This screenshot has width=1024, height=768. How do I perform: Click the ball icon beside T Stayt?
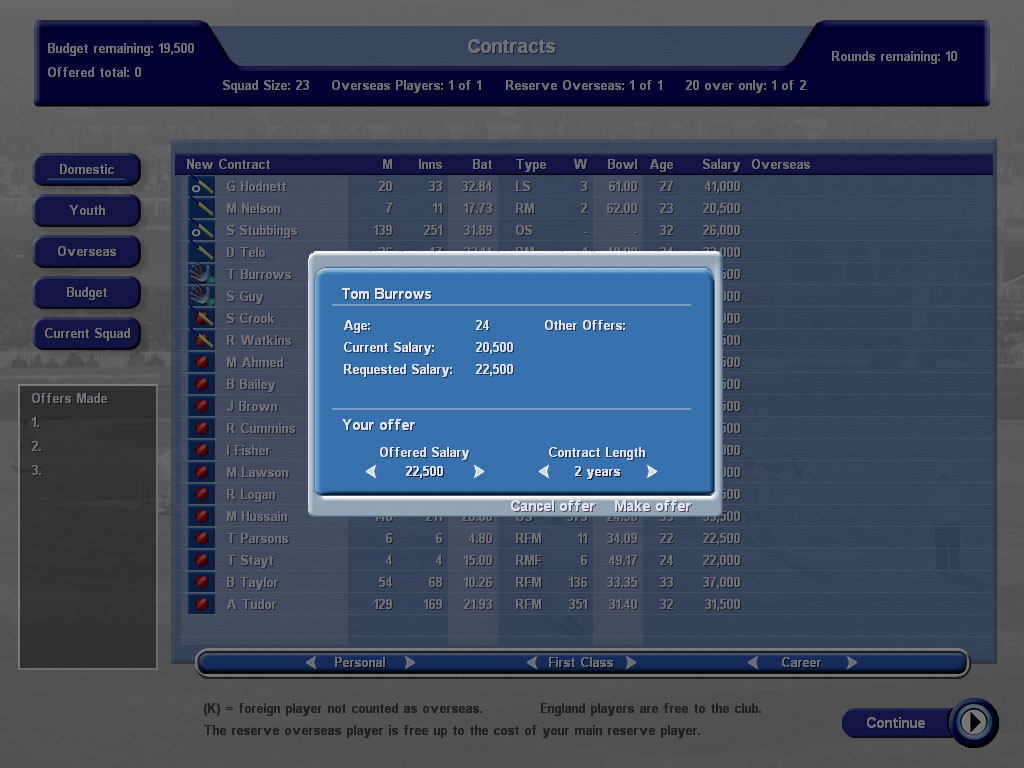point(202,560)
